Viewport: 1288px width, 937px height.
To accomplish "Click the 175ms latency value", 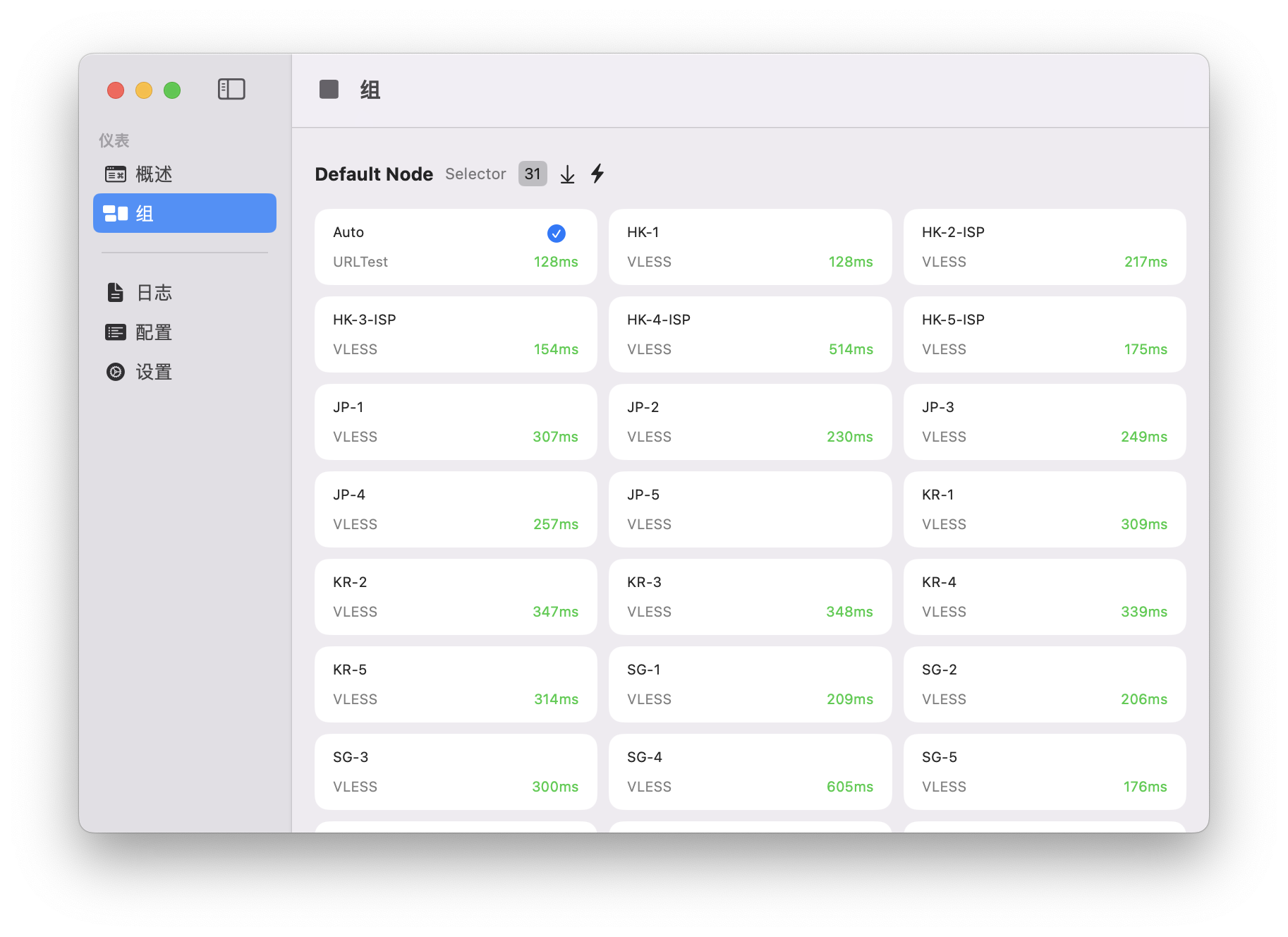I will coord(1146,349).
